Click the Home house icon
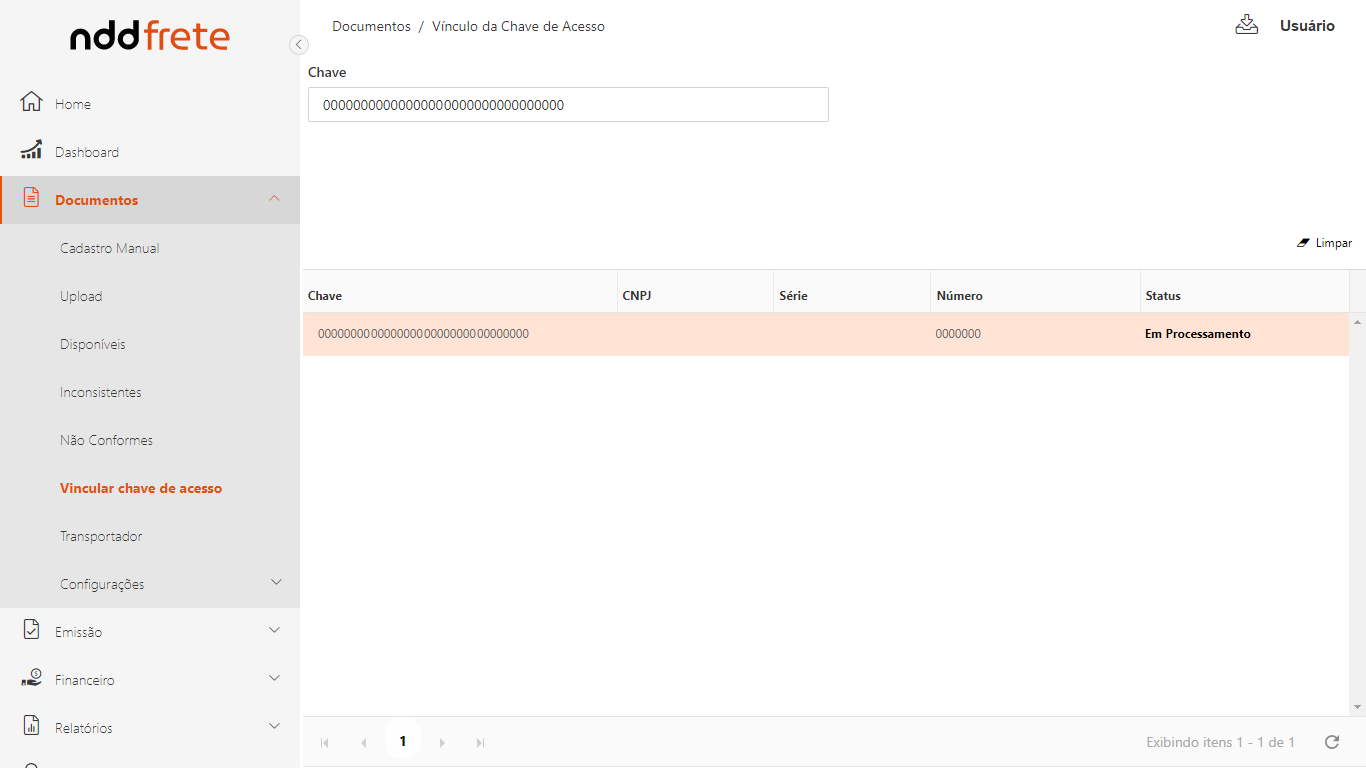The height and width of the screenshot is (768, 1366). [x=31, y=103]
